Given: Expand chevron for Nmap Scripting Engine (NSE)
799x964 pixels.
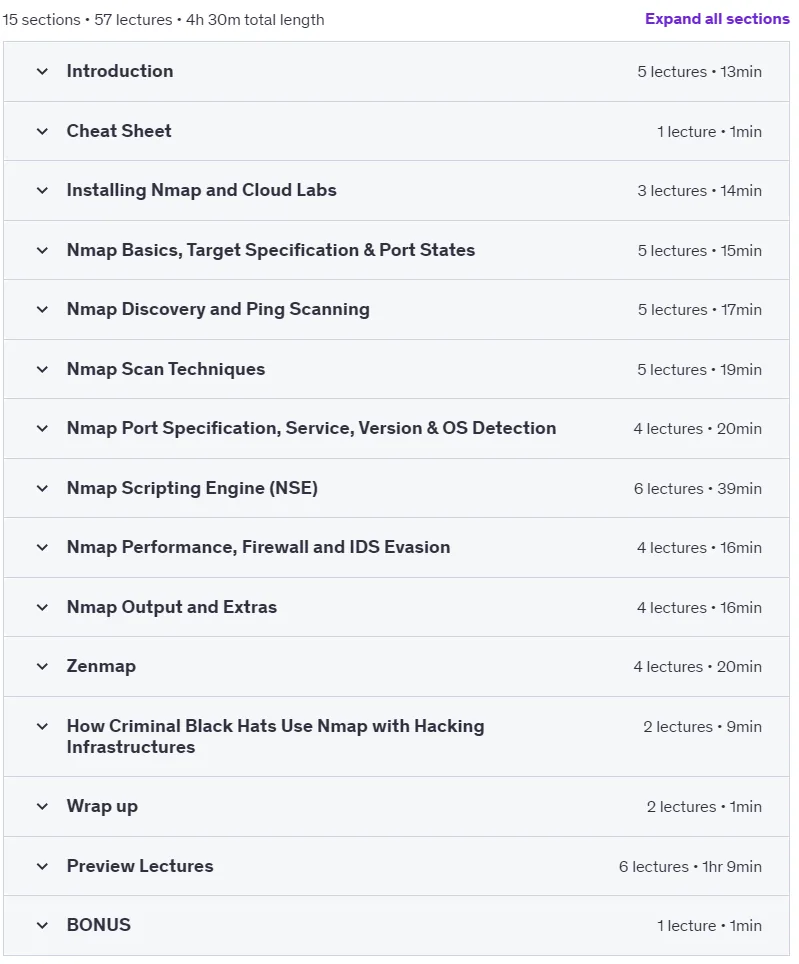Looking at the screenshot, I should 42,488.
